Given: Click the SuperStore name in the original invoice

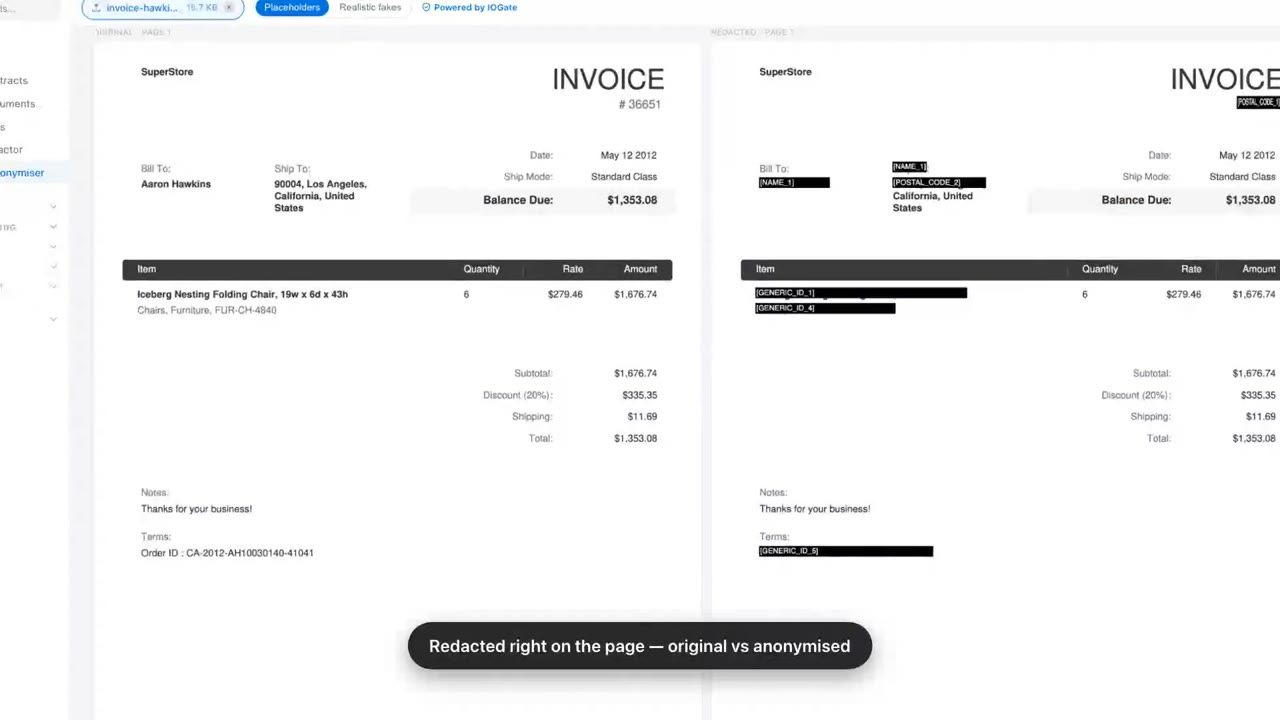Looking at the screenshot, I should (167, 72).
